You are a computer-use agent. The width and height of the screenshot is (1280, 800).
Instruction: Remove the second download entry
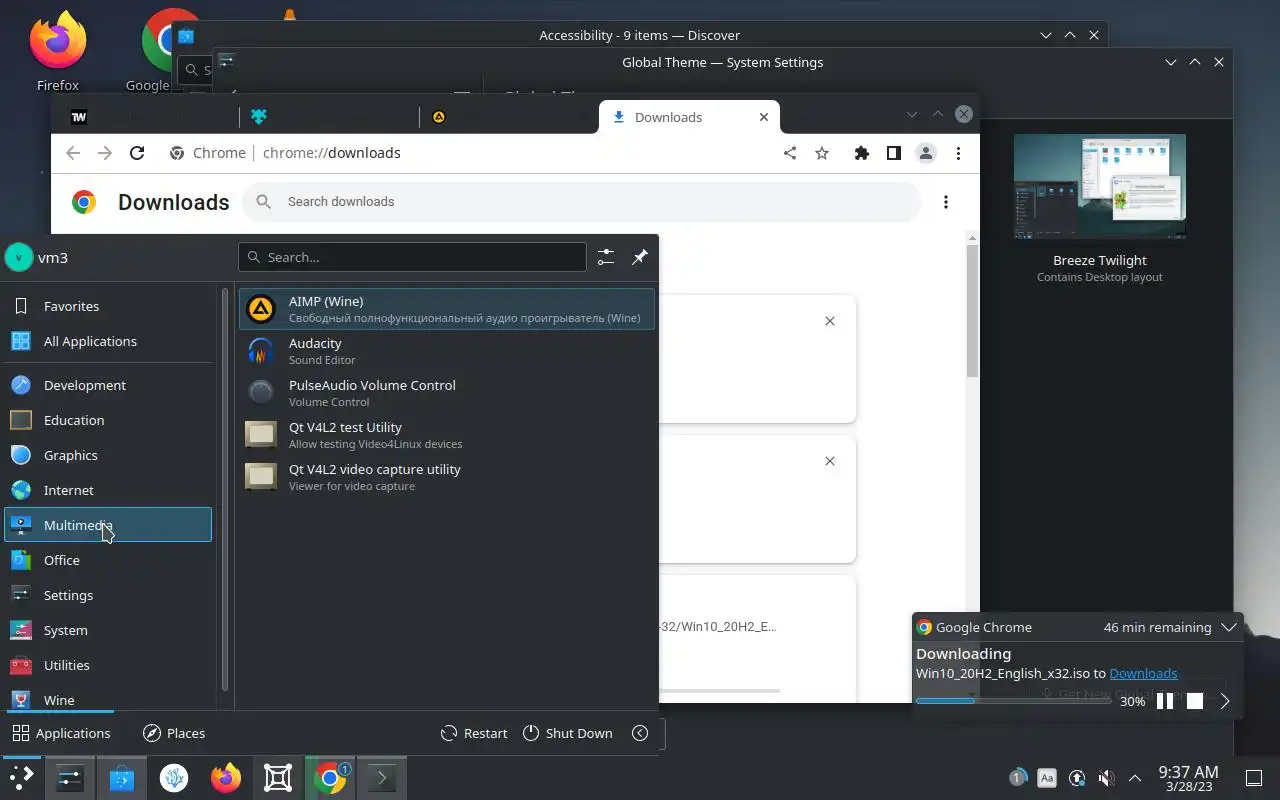point(829,461)
